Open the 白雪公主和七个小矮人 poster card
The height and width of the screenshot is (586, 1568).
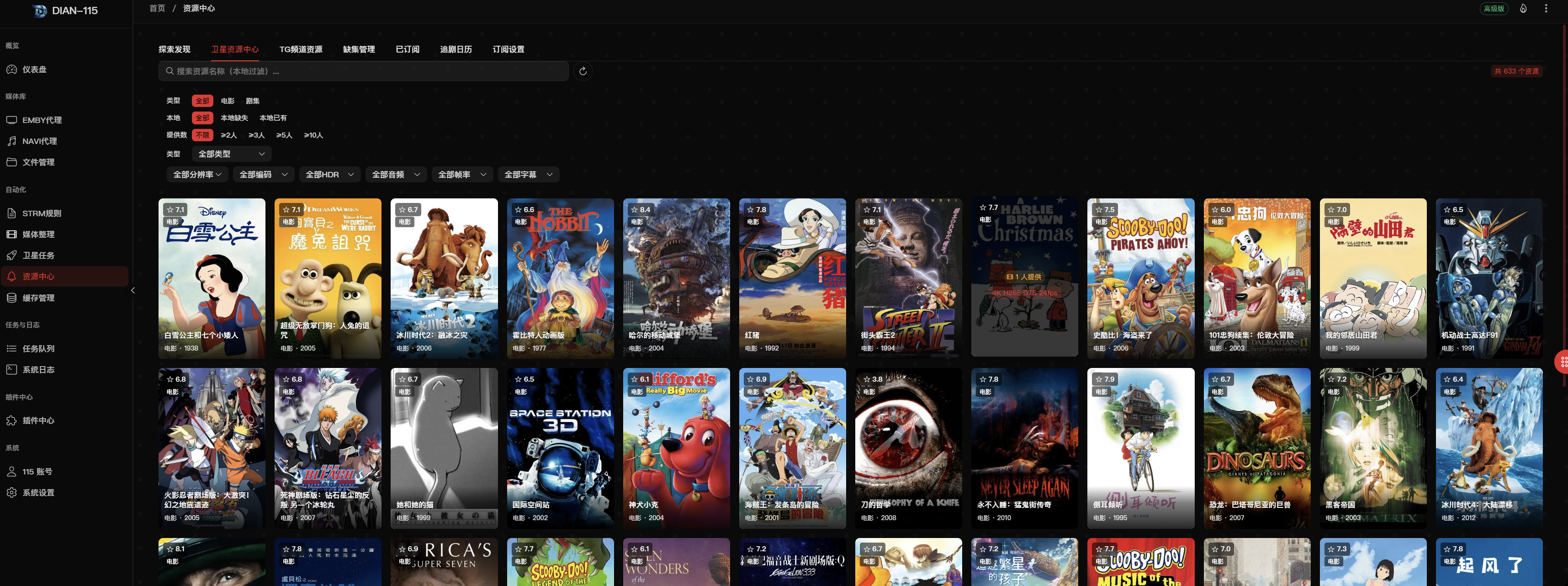tap(212, 278)
